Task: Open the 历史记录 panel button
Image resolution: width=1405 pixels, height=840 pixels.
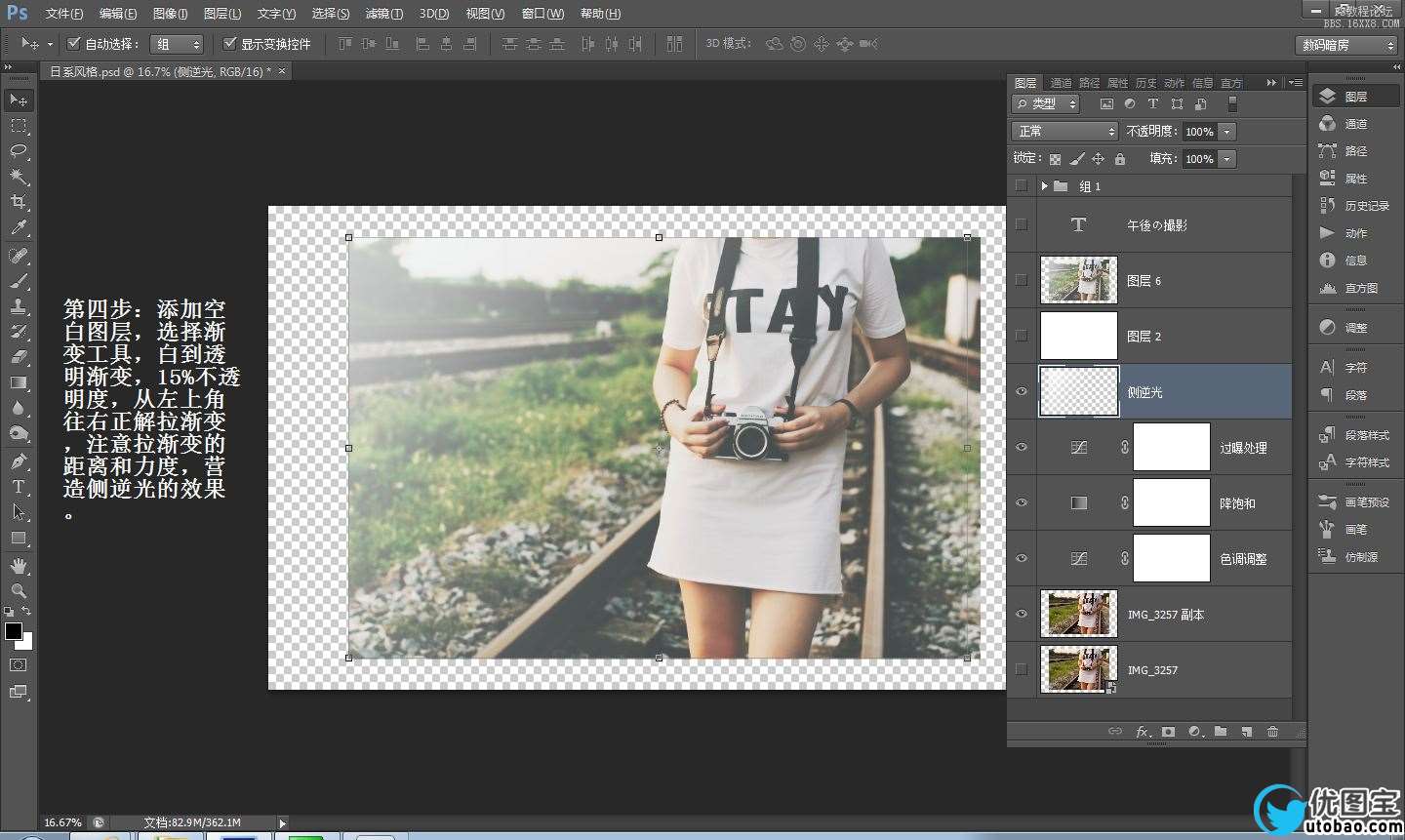Action: (1355, 206)
